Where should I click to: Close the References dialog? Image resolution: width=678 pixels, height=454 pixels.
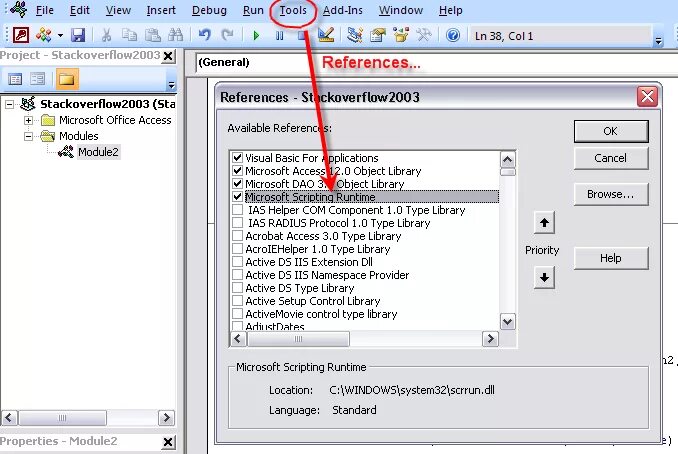click(x=647, y=96)
